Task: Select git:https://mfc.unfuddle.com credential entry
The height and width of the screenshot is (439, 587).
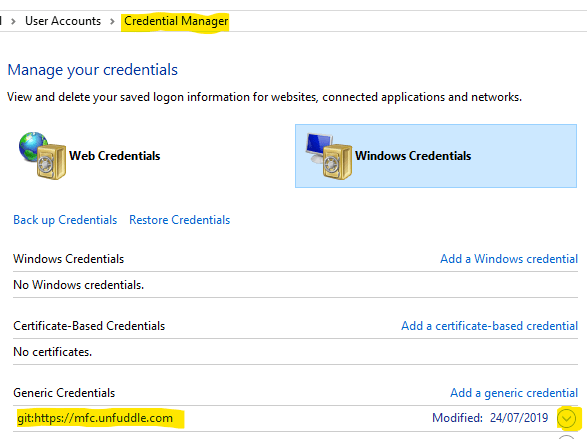Action: click(x=95, y=418)
